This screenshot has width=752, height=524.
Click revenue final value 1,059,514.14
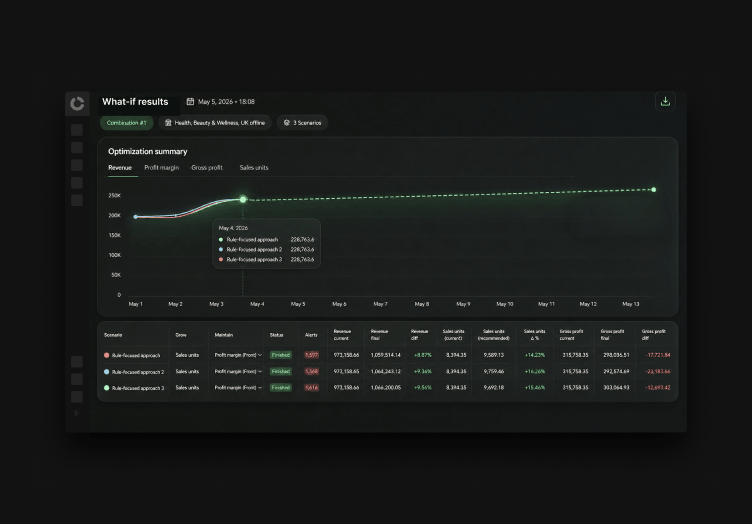coord(386,355)
